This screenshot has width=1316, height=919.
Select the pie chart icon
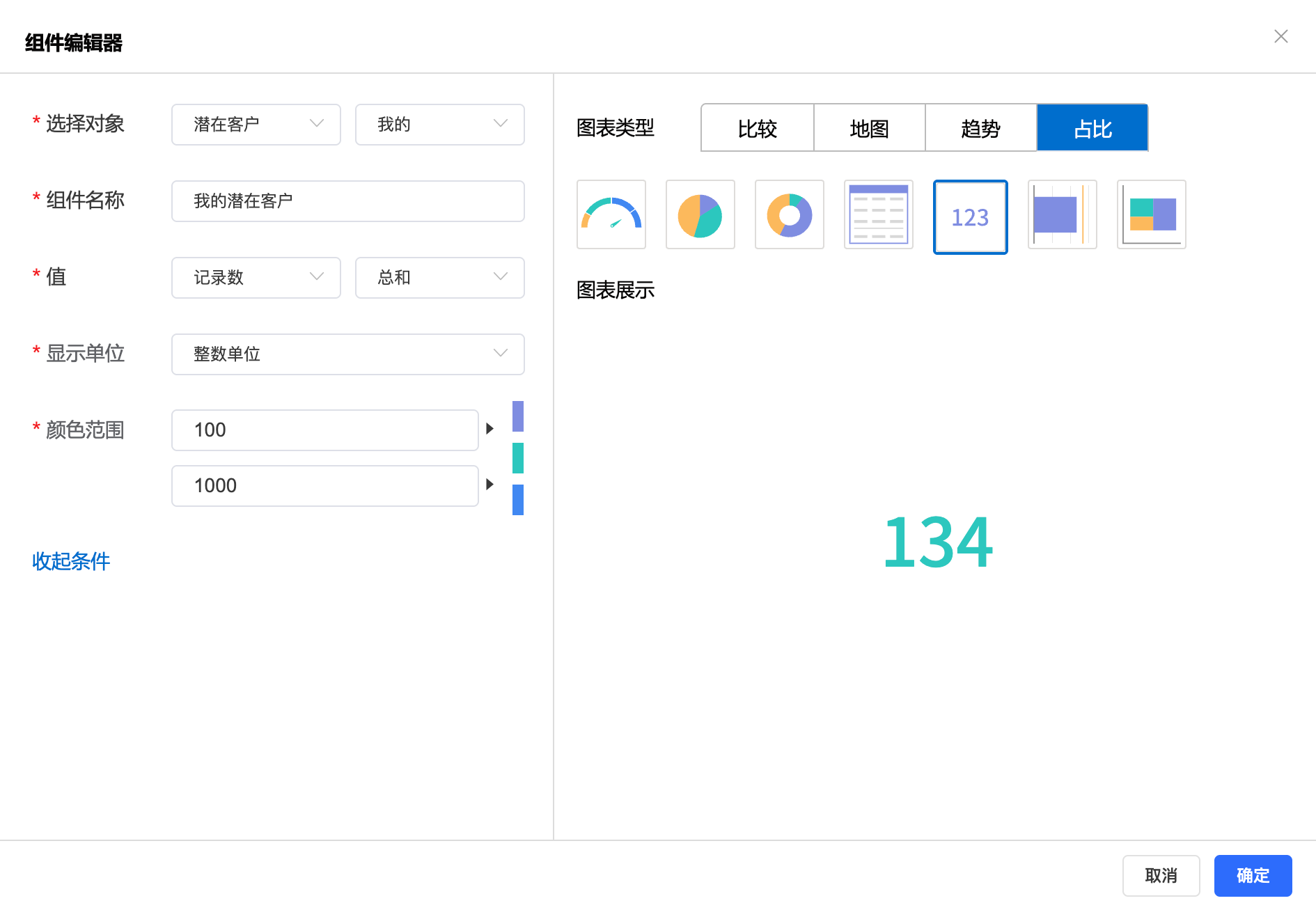700,214
